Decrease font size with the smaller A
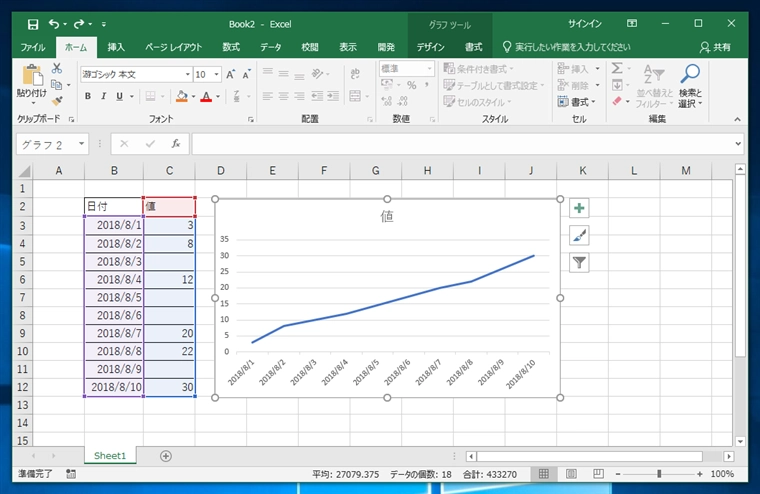760x494 pixels. [x=246, y=74]
